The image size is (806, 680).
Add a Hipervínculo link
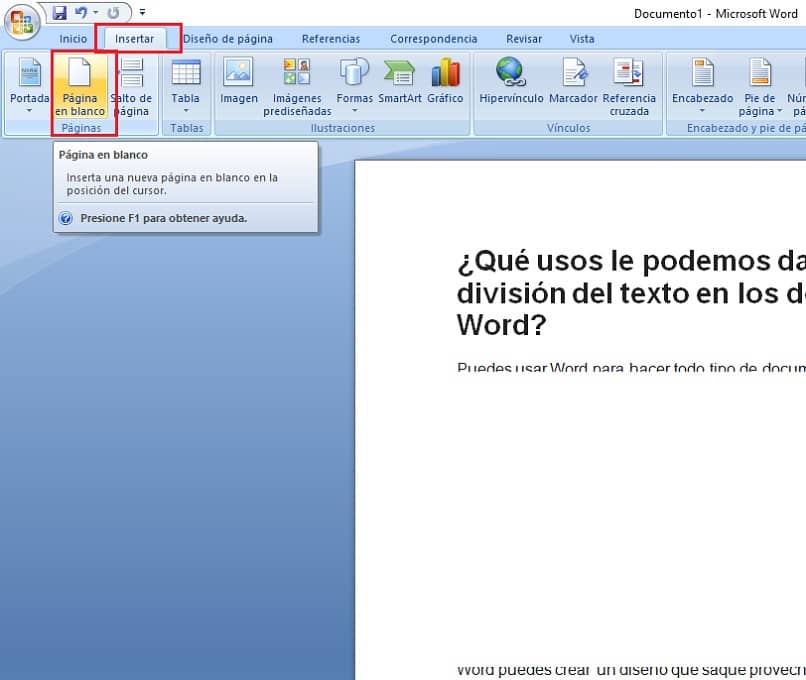point(510,85)
